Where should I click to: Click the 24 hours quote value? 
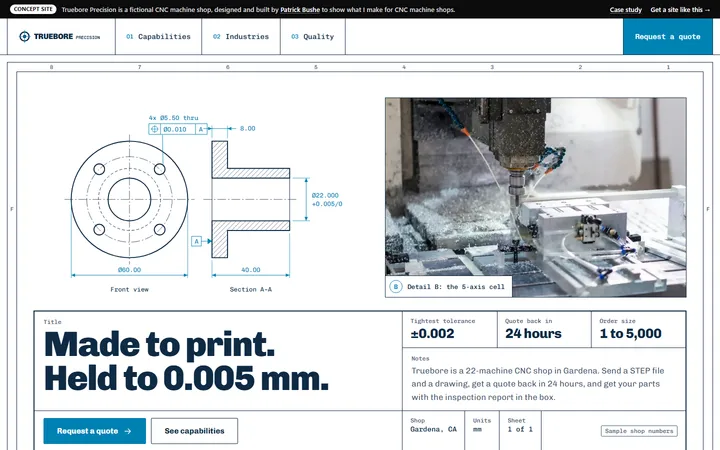coord(533,333)
